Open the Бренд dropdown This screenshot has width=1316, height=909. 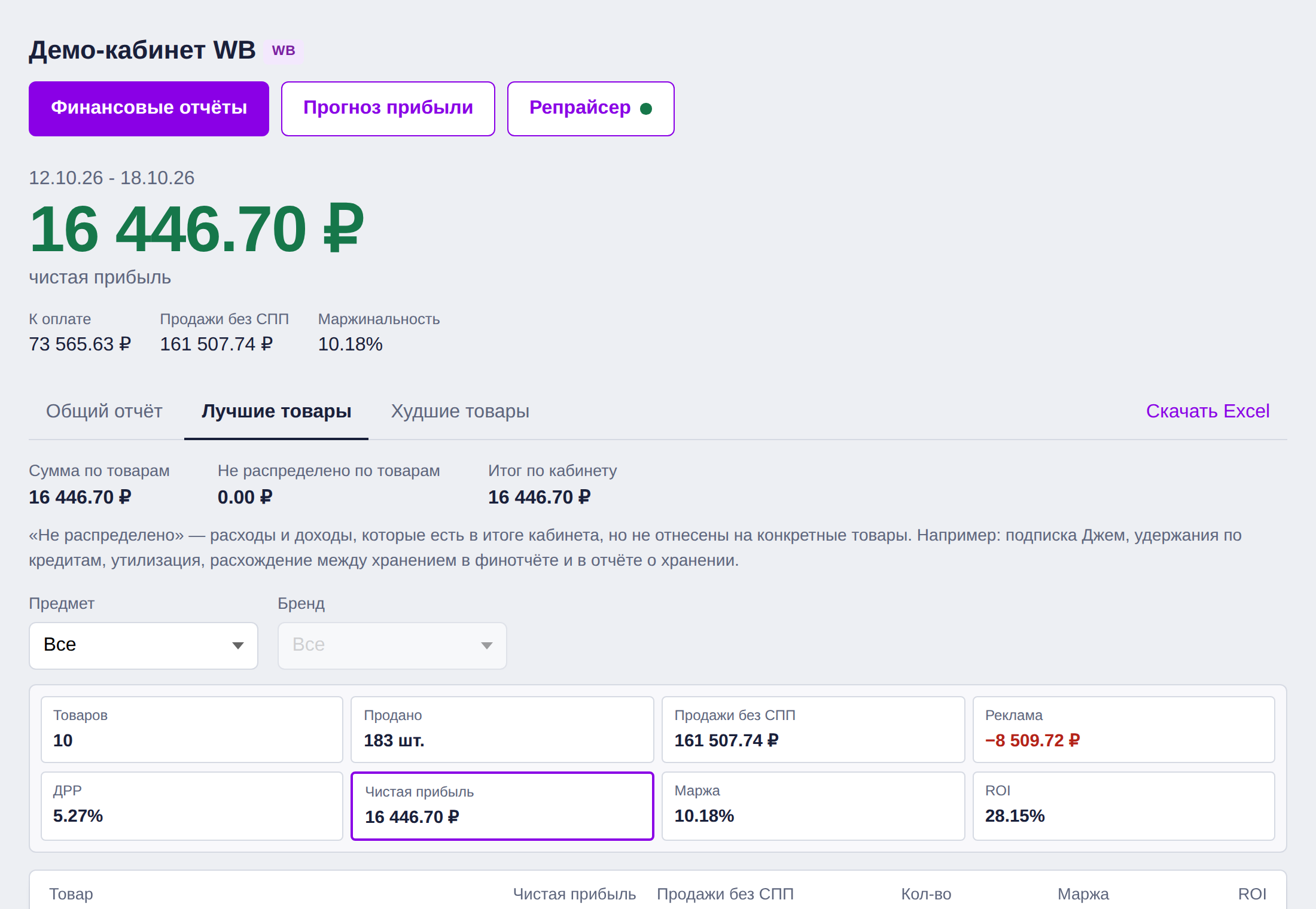(392, 645)
